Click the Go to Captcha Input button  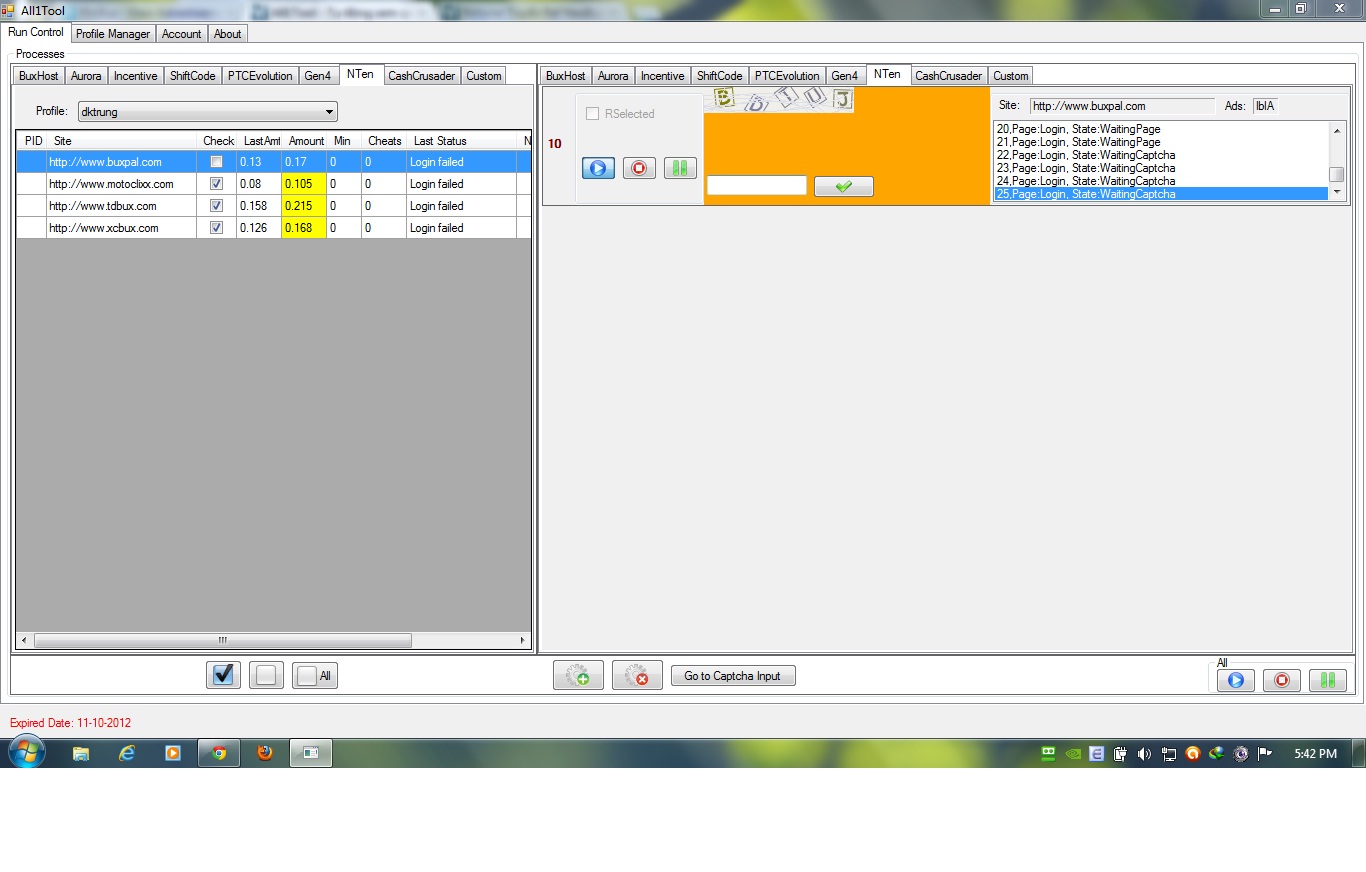click(733, 676)
